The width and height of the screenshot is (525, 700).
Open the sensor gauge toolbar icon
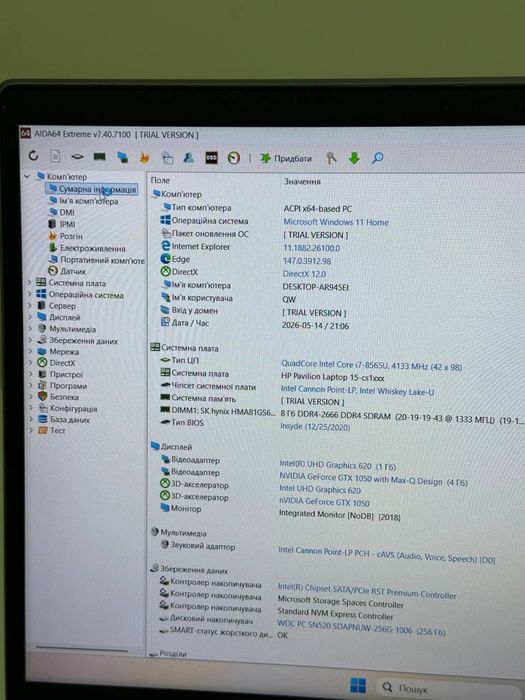[233, 158]
